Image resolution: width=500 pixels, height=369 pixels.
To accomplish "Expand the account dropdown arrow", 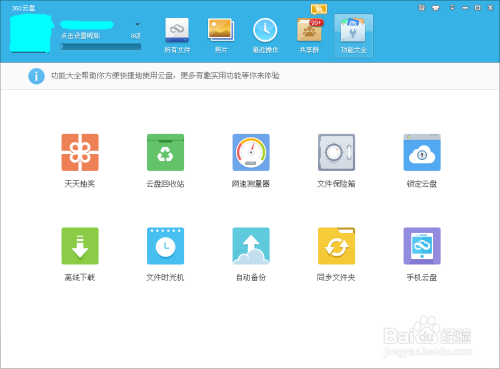I will coord(137,24).
